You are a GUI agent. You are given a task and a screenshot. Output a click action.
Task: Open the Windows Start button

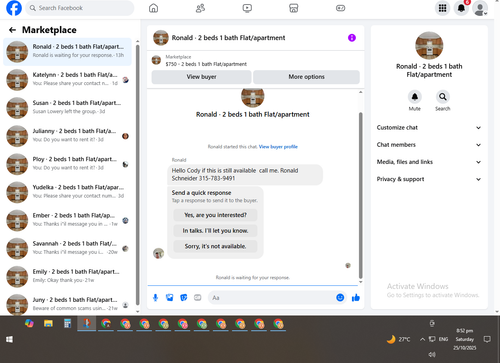pyautogui.click(x=9, y=339)
